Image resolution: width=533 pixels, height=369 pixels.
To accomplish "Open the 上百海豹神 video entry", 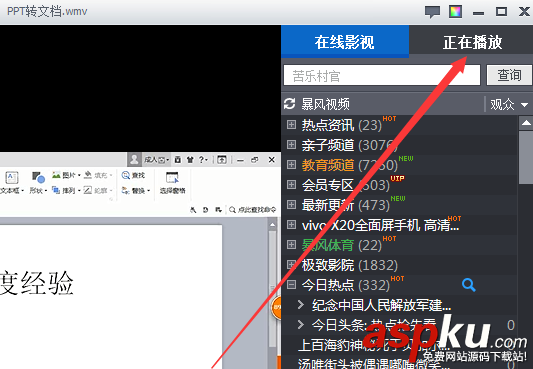I will pos(374,345).
